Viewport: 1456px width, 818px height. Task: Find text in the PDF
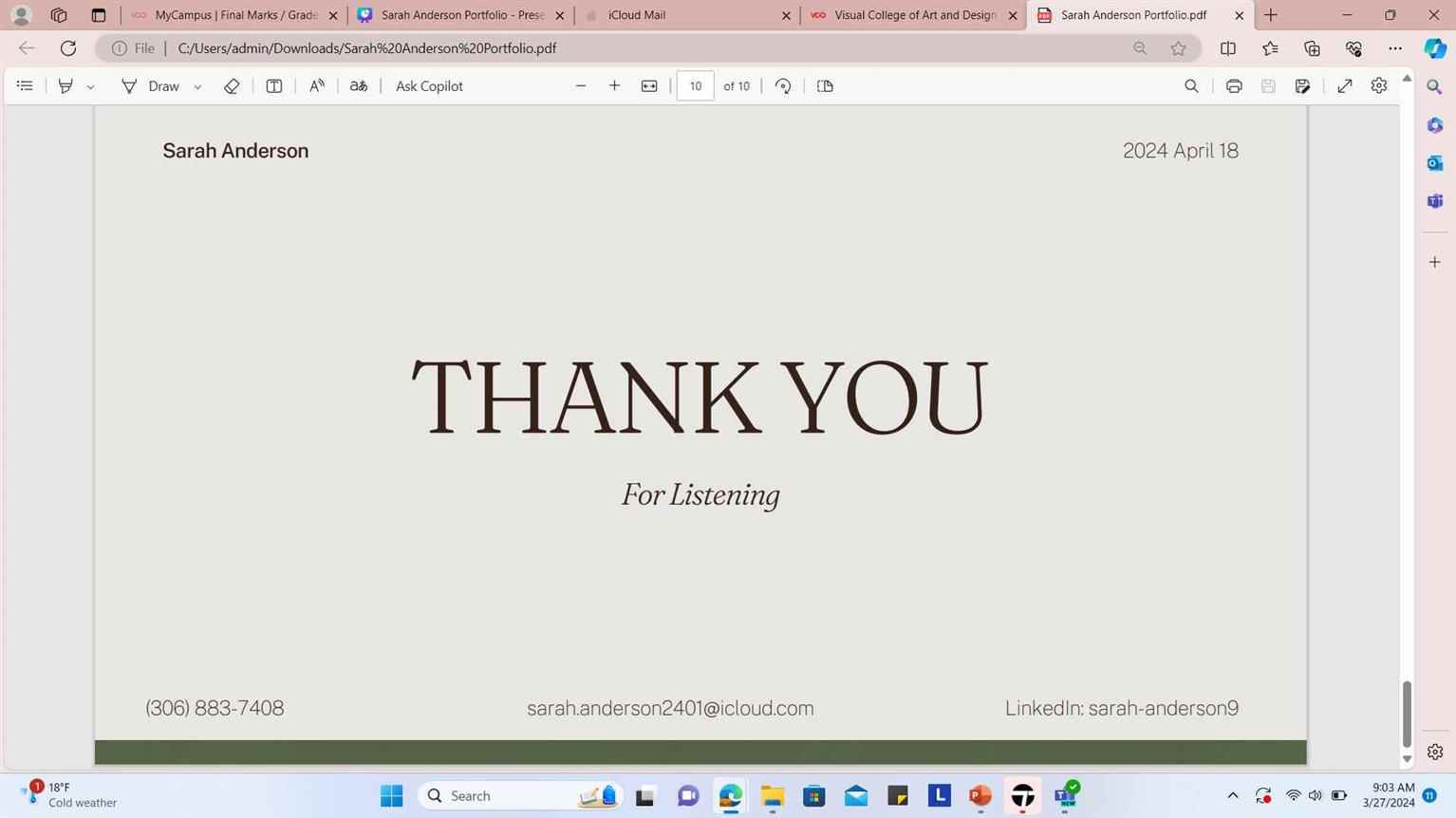pos(1191,86)
